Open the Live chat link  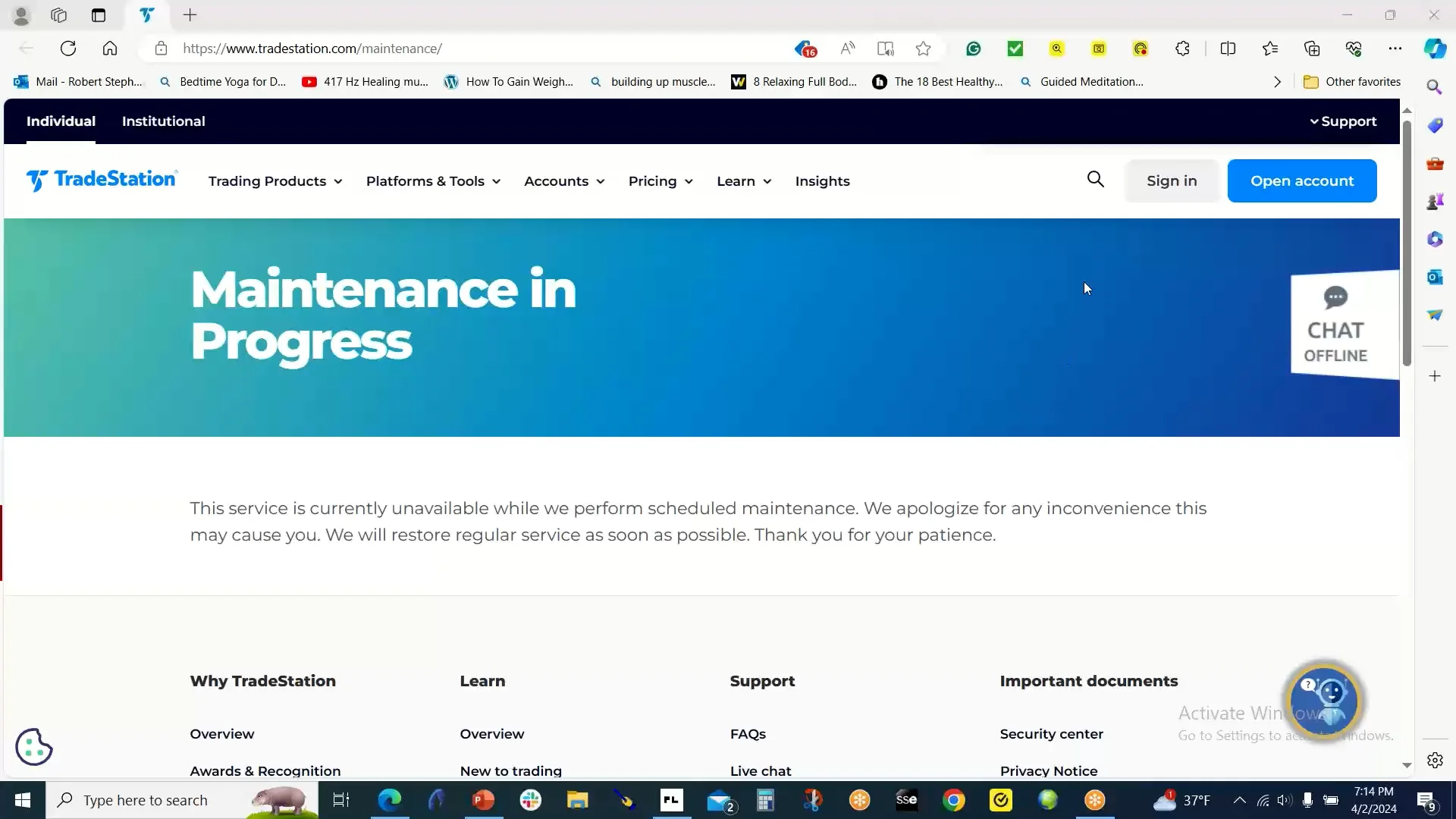pos(761,770)
